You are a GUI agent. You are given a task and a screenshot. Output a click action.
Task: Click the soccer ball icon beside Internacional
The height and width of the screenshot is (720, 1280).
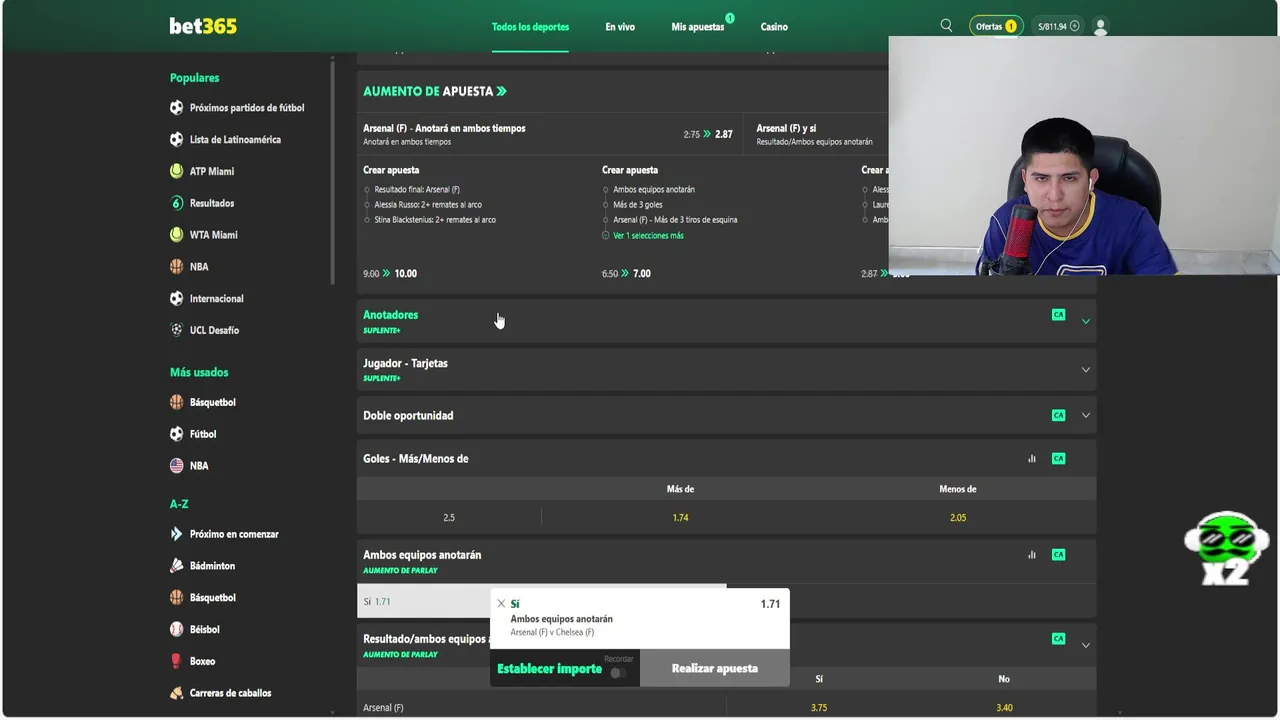click(177, 298)
